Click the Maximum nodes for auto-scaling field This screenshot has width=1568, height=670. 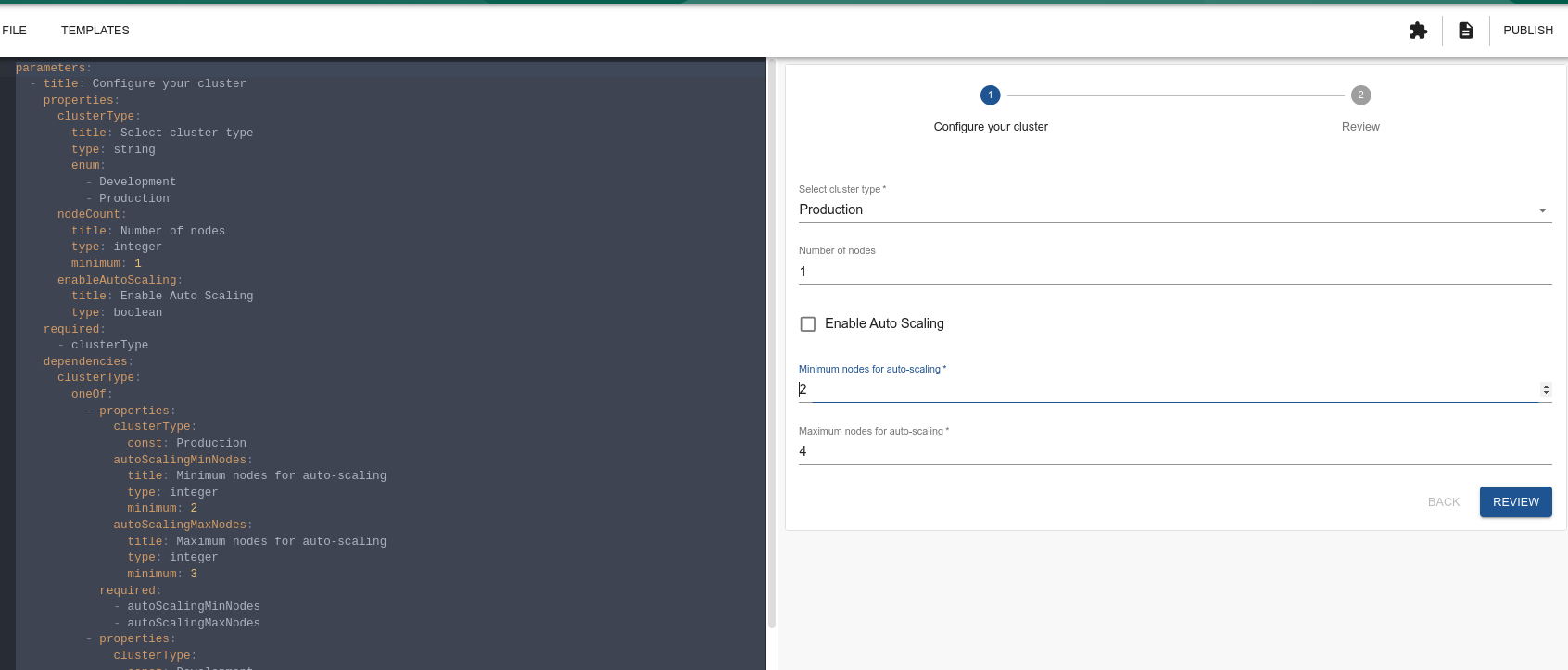tap(1173, 452)
